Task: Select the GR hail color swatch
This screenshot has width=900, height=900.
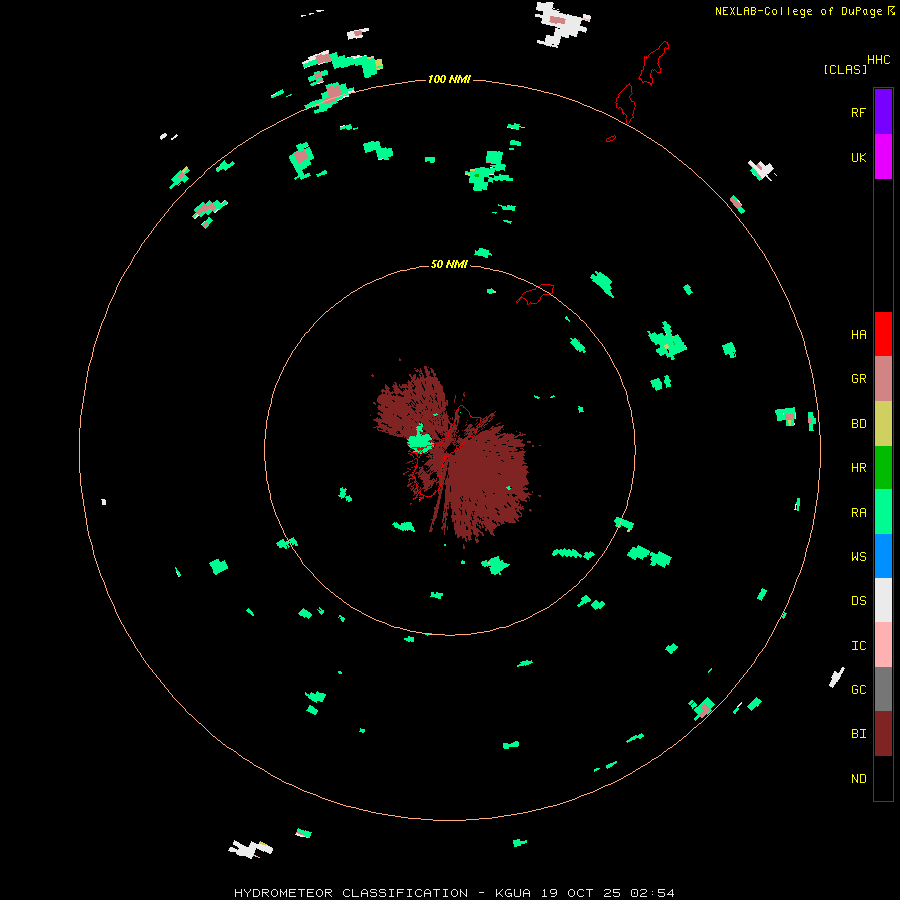Action: pos(883,378)
